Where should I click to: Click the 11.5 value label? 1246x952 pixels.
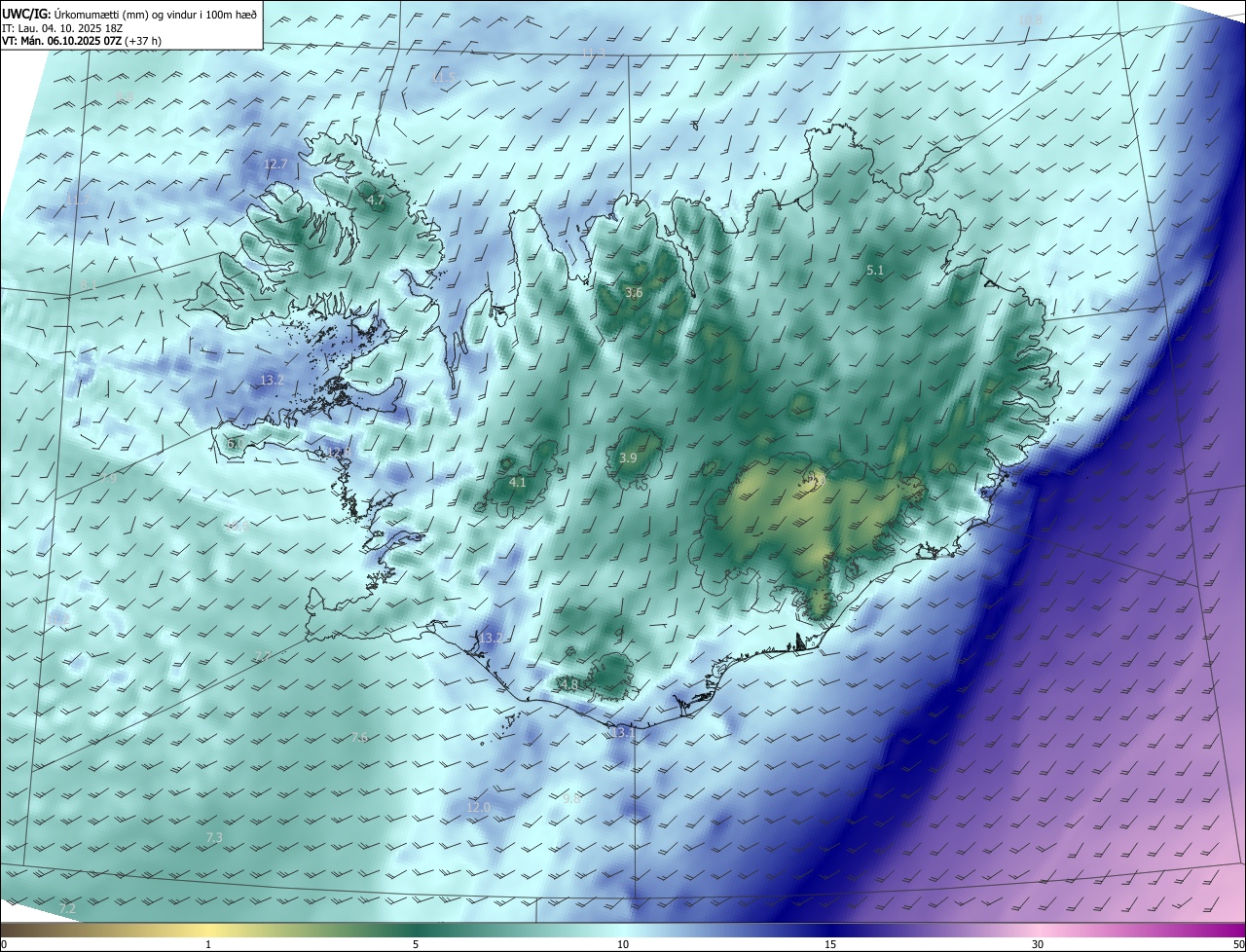[444, 77]
